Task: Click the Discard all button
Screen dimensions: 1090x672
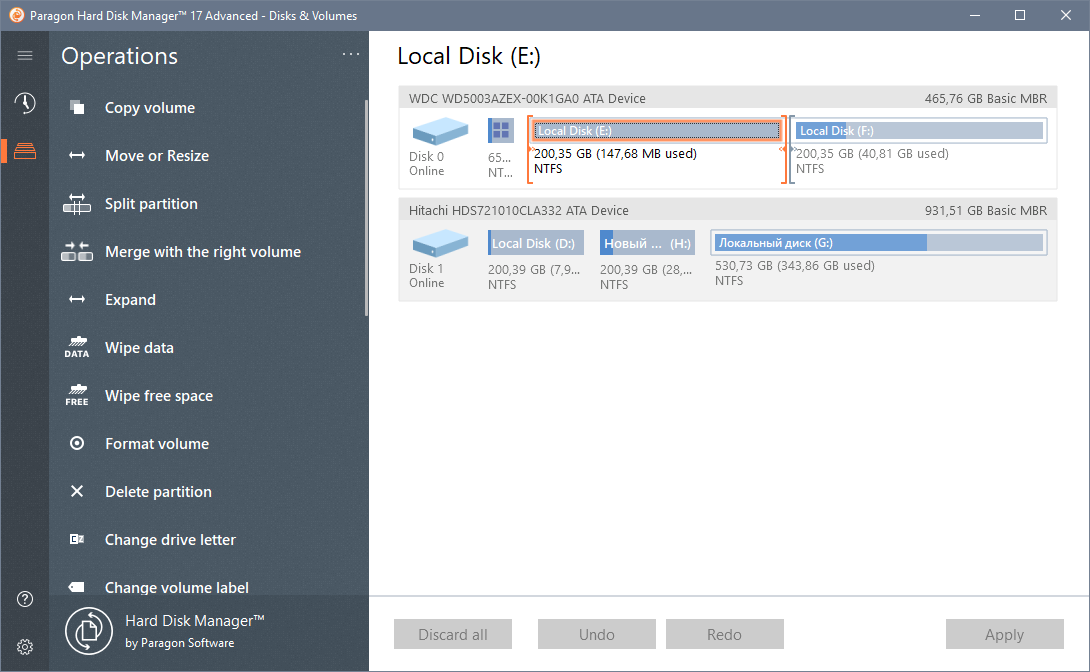Action: pos(453,634)
